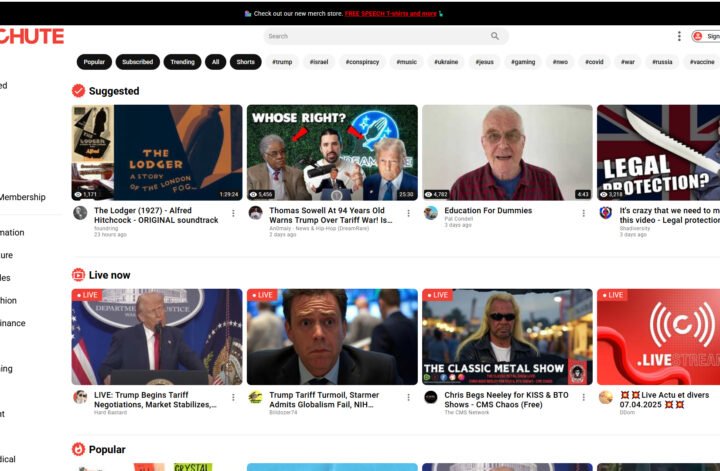Open the .LIVESTREAM red thumbnail
The image size is (720, 471).
[658, 336]
